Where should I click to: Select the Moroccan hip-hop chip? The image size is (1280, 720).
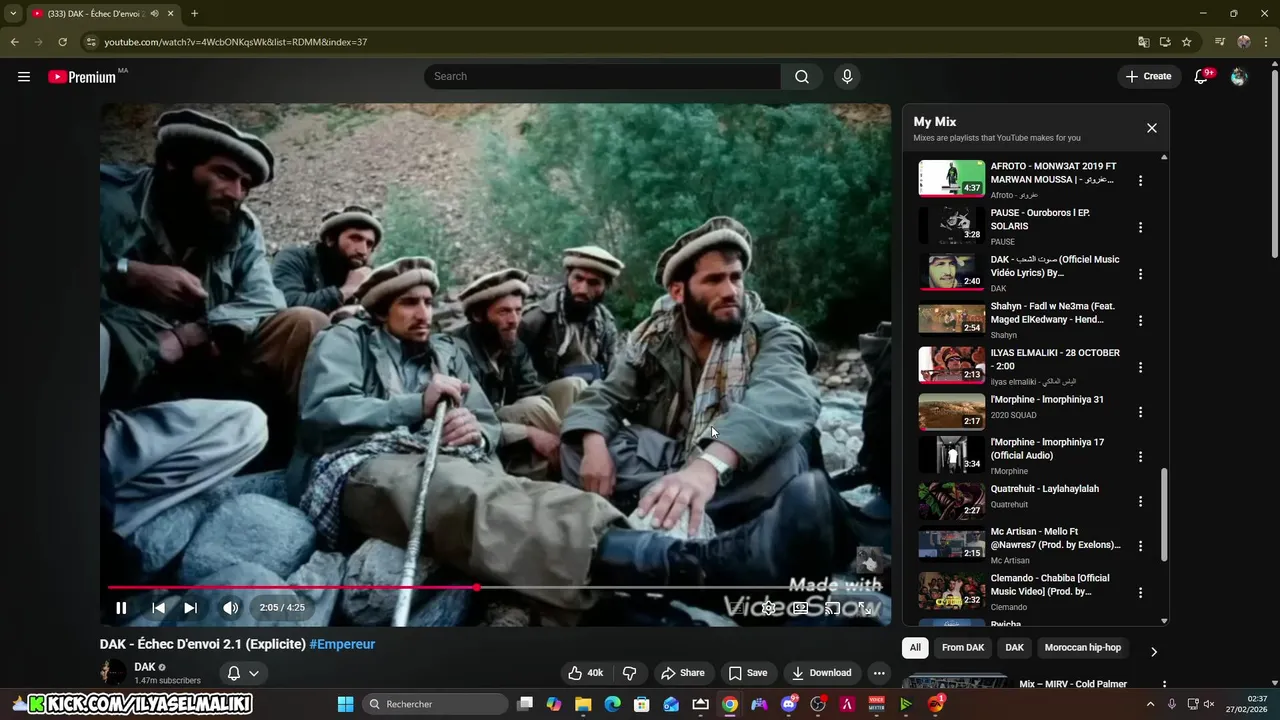tap(1083, 648)
